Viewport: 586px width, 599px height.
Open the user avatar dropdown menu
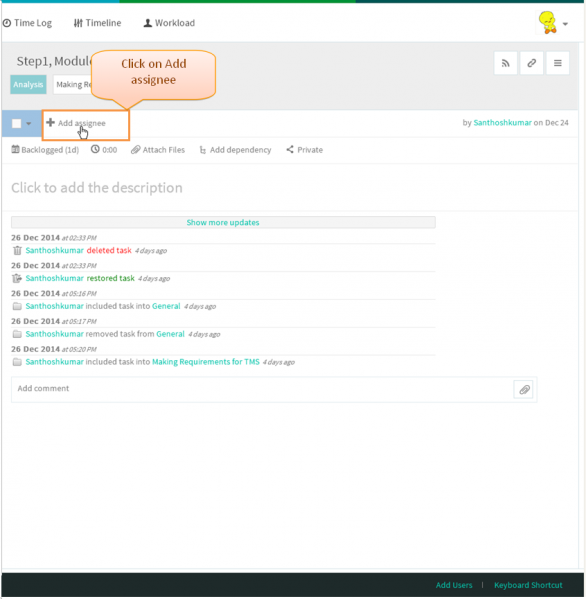[x=553, y=23]
